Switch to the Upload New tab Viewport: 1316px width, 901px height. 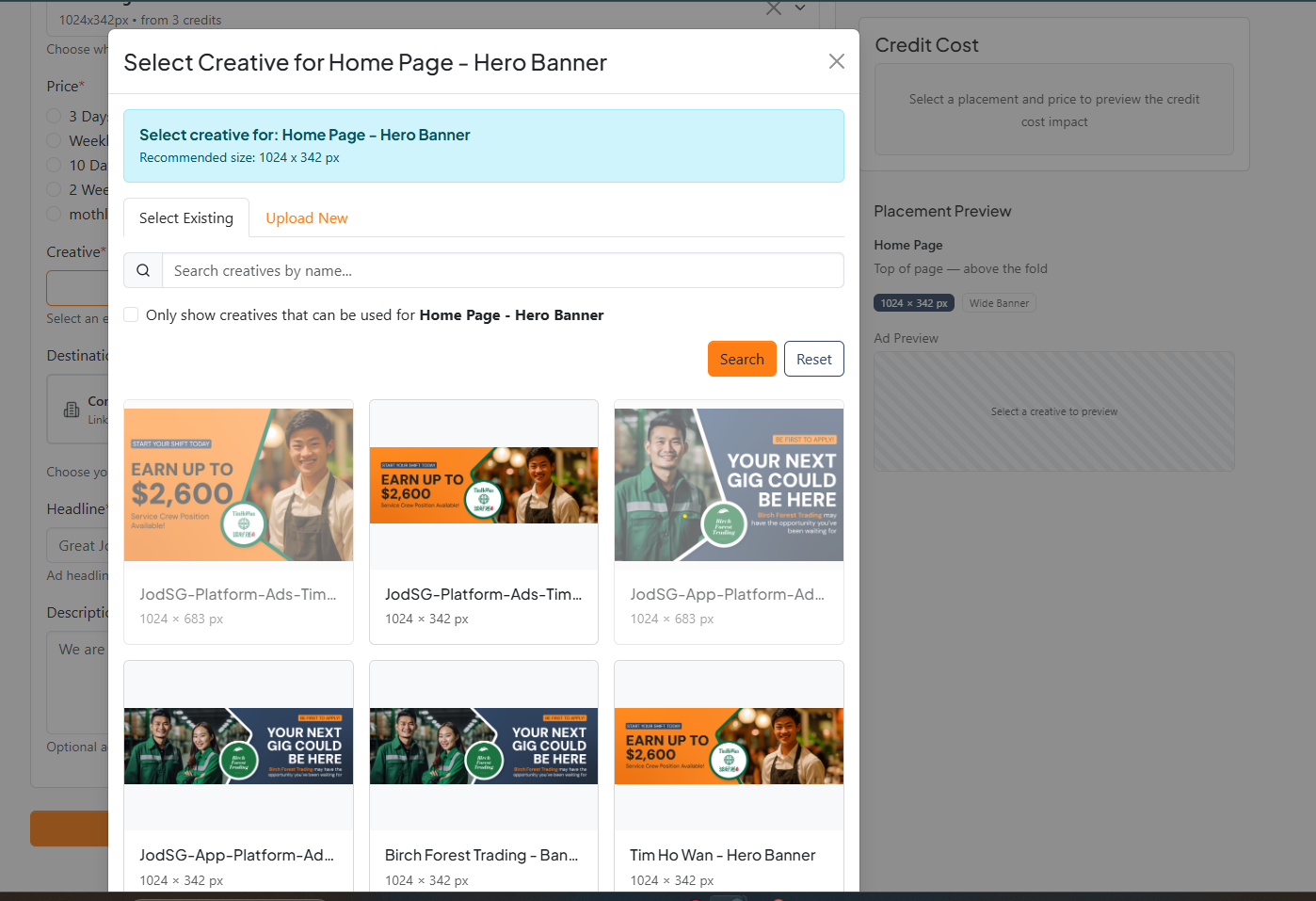307,218
